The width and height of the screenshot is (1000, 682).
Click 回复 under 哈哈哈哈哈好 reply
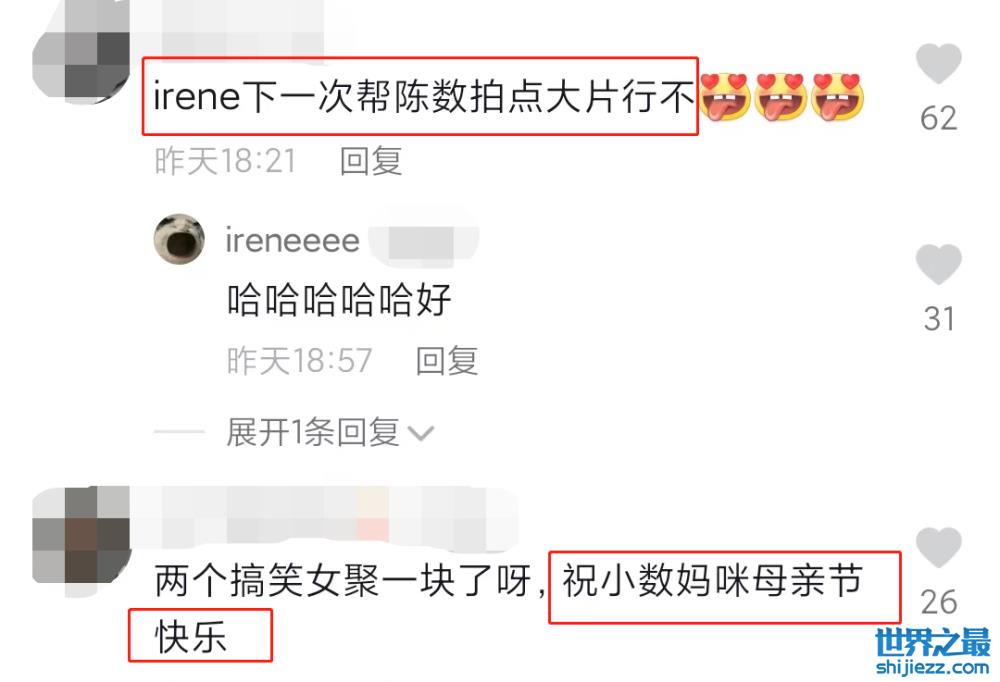point(446,360)
